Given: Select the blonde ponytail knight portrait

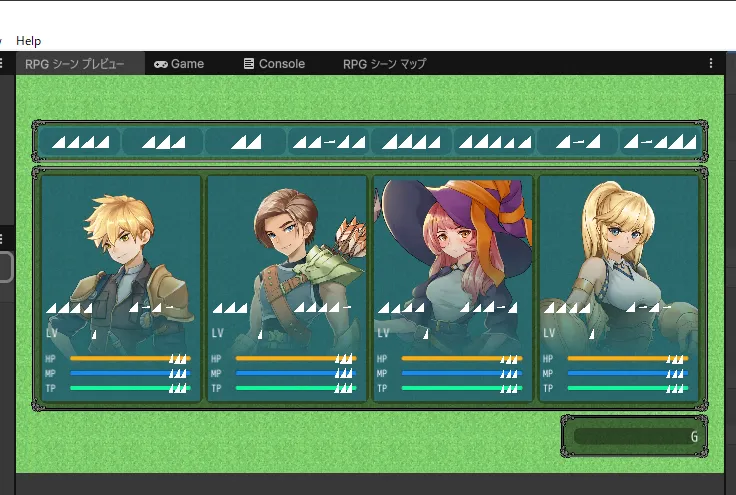Looking at the screenshot, I should (619, 250).
